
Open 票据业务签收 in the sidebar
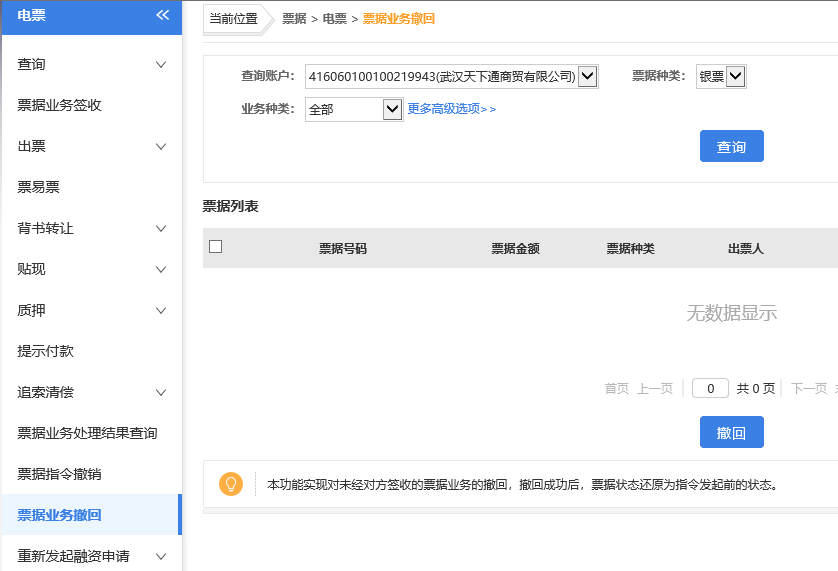[60, 105]
